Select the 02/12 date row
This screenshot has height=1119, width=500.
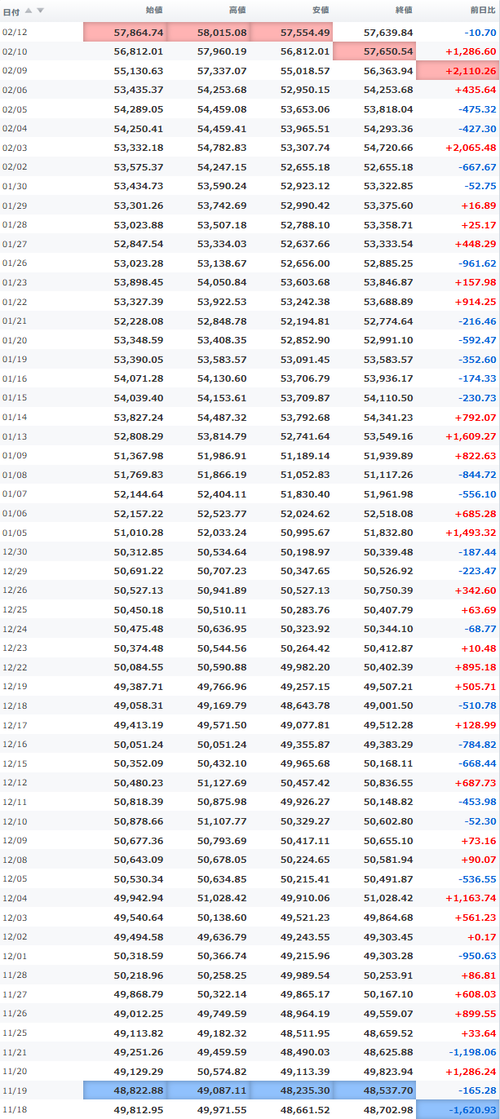coord(250,32)
